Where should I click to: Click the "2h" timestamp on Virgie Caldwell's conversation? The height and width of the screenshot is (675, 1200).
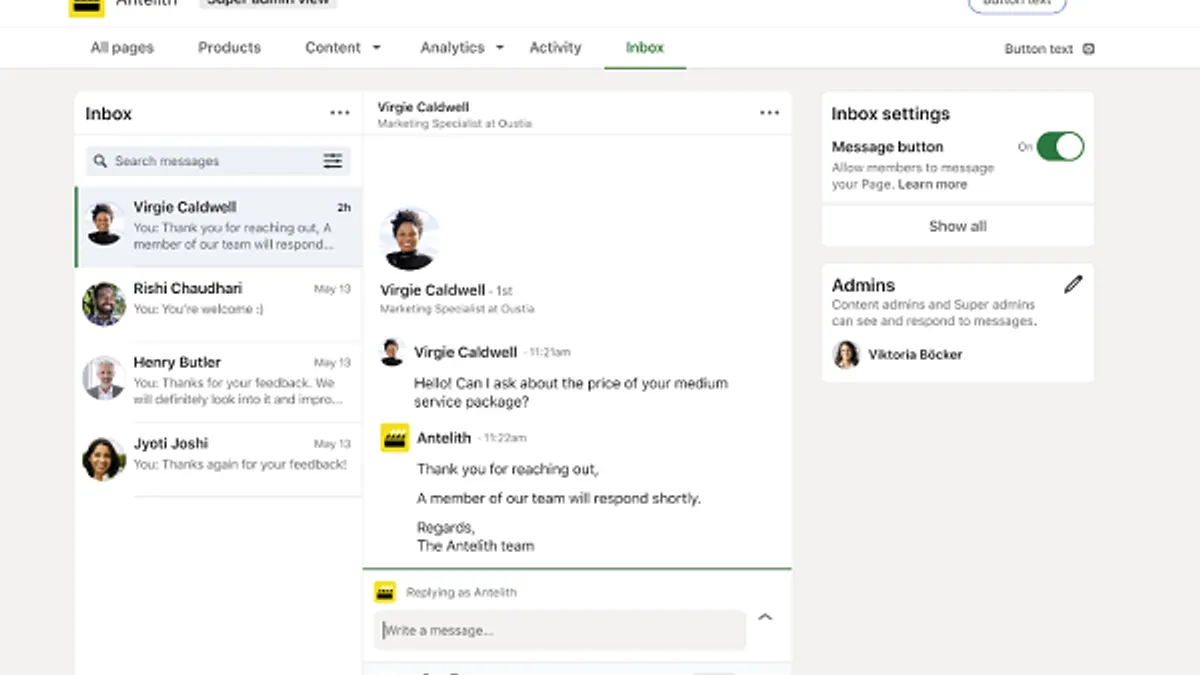343,208
